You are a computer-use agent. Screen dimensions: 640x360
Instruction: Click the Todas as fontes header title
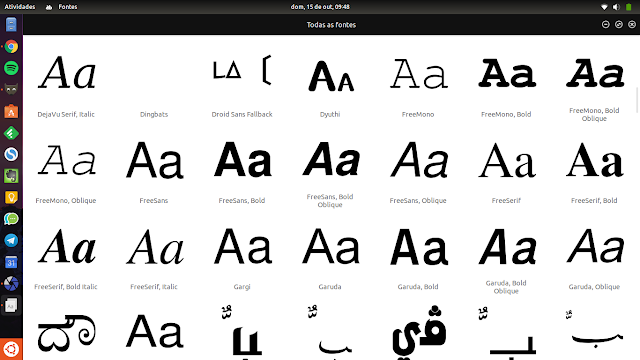(x=331, y=25)
